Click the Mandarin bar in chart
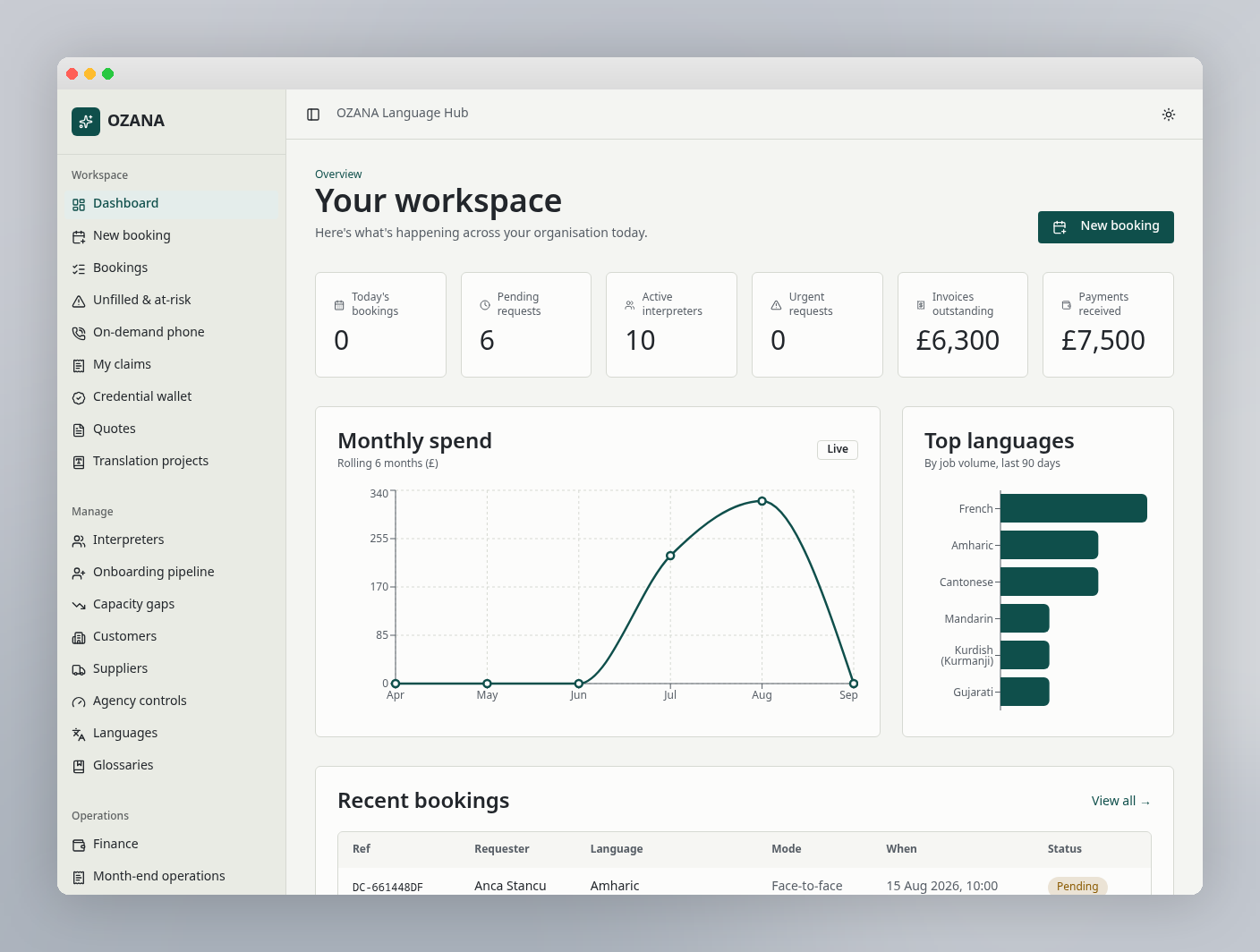1260x952 pixels. 1025,618
